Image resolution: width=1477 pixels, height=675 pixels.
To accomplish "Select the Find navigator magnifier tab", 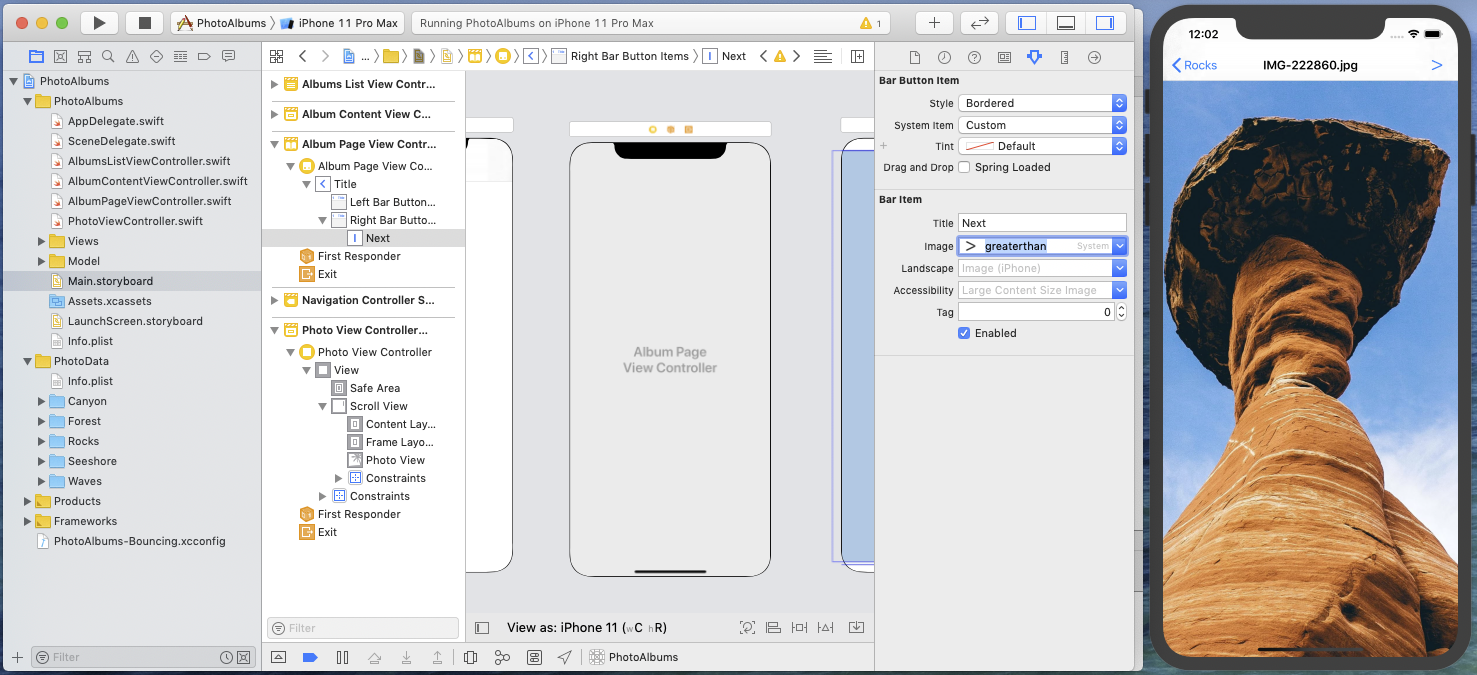I will pos(108,56).
